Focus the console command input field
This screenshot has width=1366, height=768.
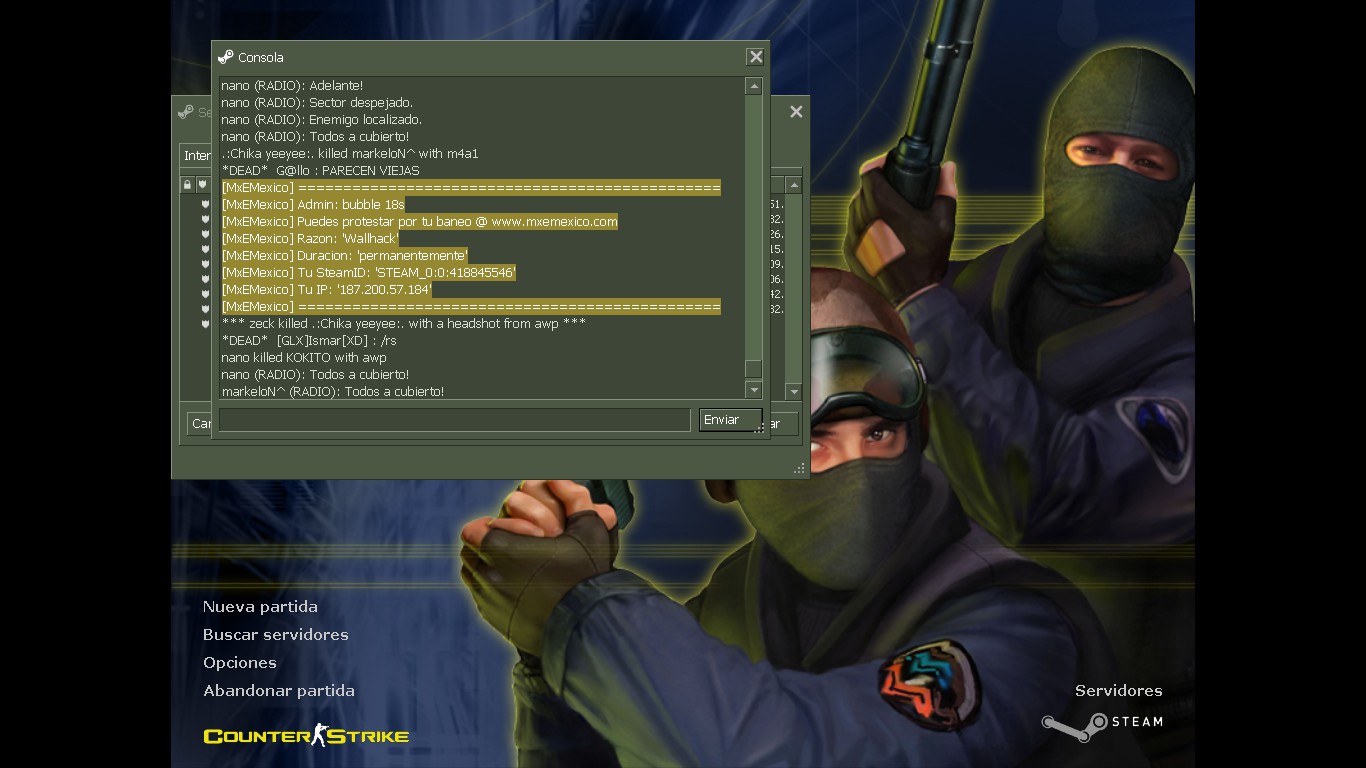point(454,420)
